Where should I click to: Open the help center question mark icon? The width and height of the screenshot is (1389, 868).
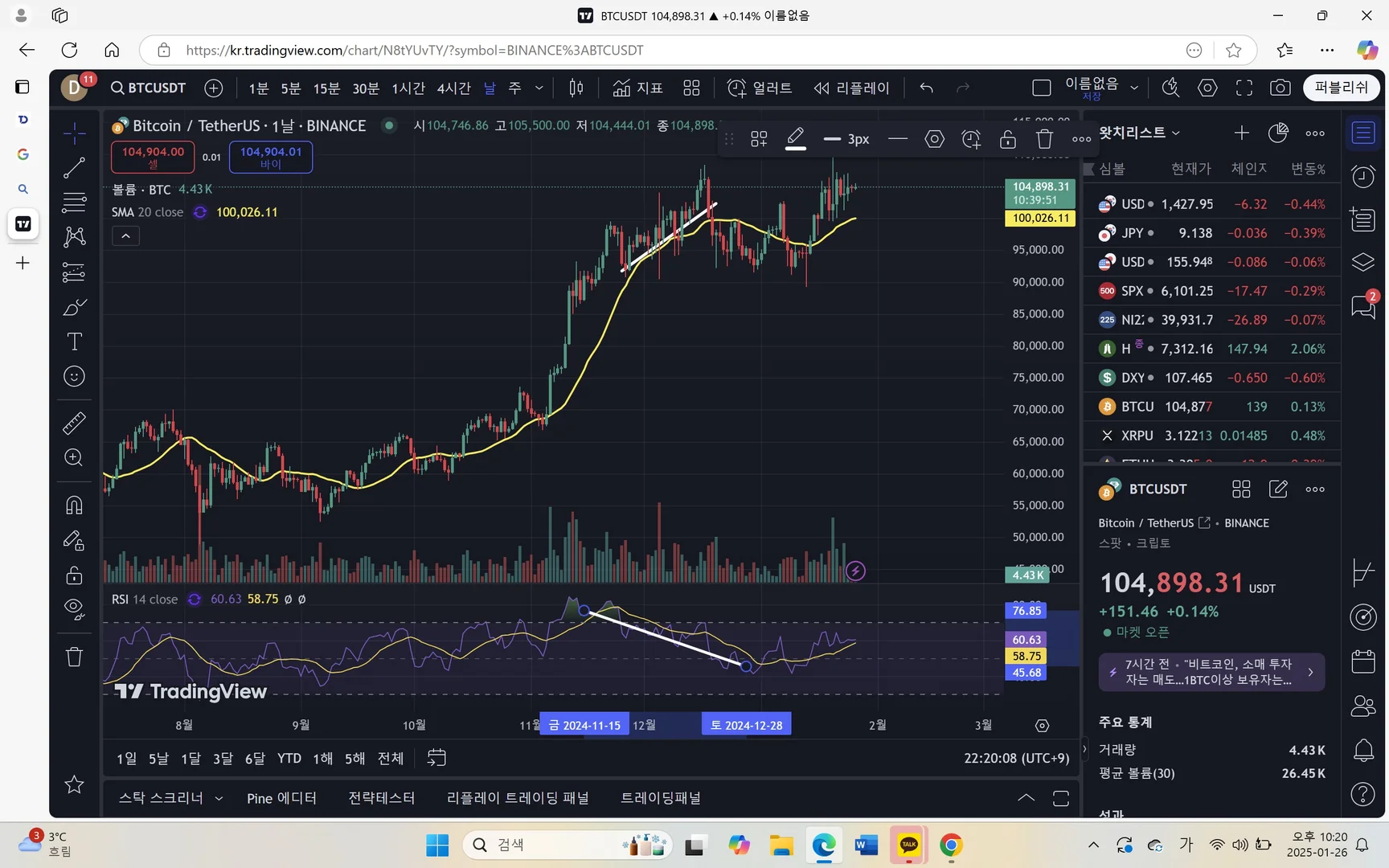coord(1363,794)
